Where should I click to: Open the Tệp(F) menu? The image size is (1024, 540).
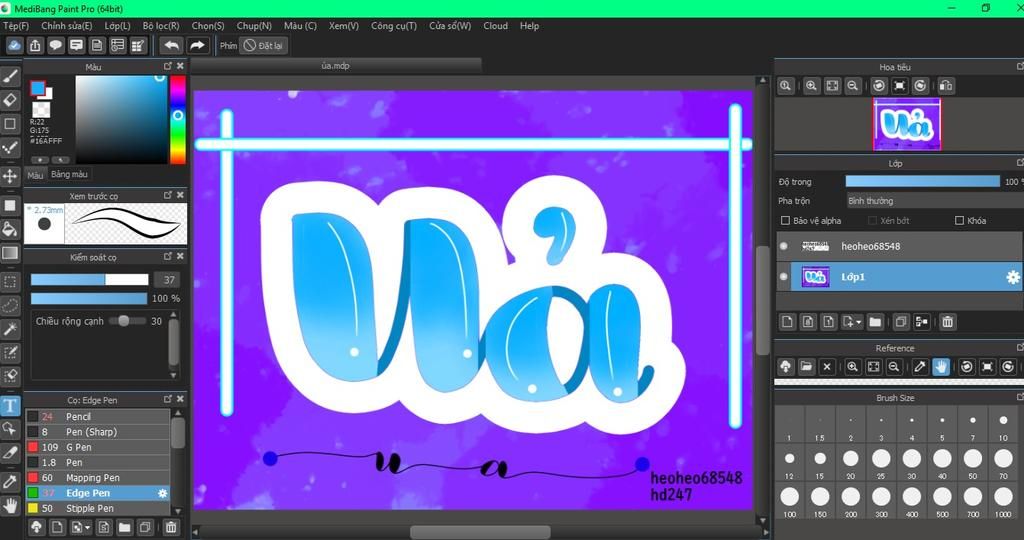(x=16, y=26)
